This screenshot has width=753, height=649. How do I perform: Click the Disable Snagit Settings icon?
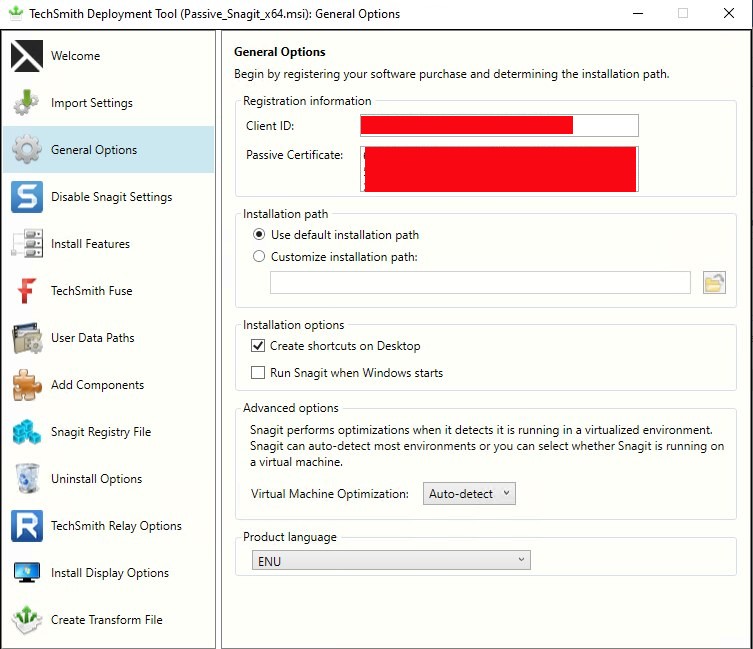click(x=27, y=197)
